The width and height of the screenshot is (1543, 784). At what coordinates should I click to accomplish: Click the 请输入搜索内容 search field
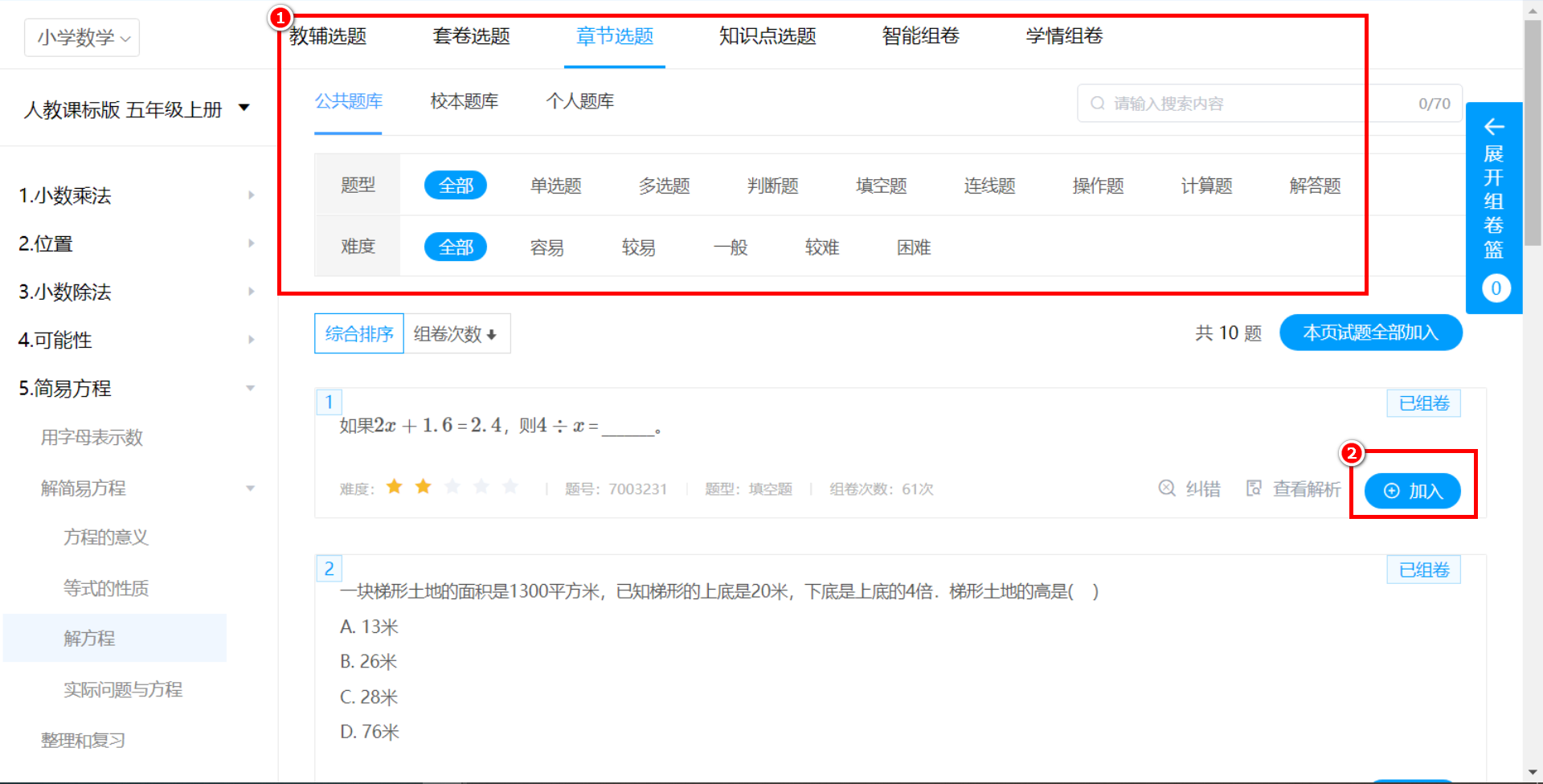(x=1254, y=104)
